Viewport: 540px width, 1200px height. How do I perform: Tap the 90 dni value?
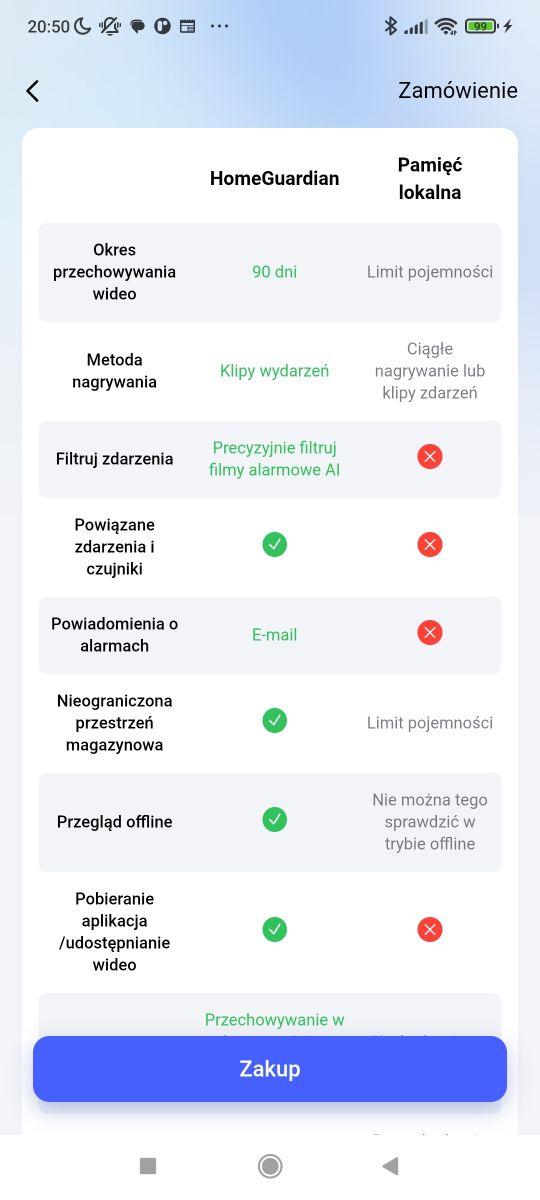(x=274, y=272)
